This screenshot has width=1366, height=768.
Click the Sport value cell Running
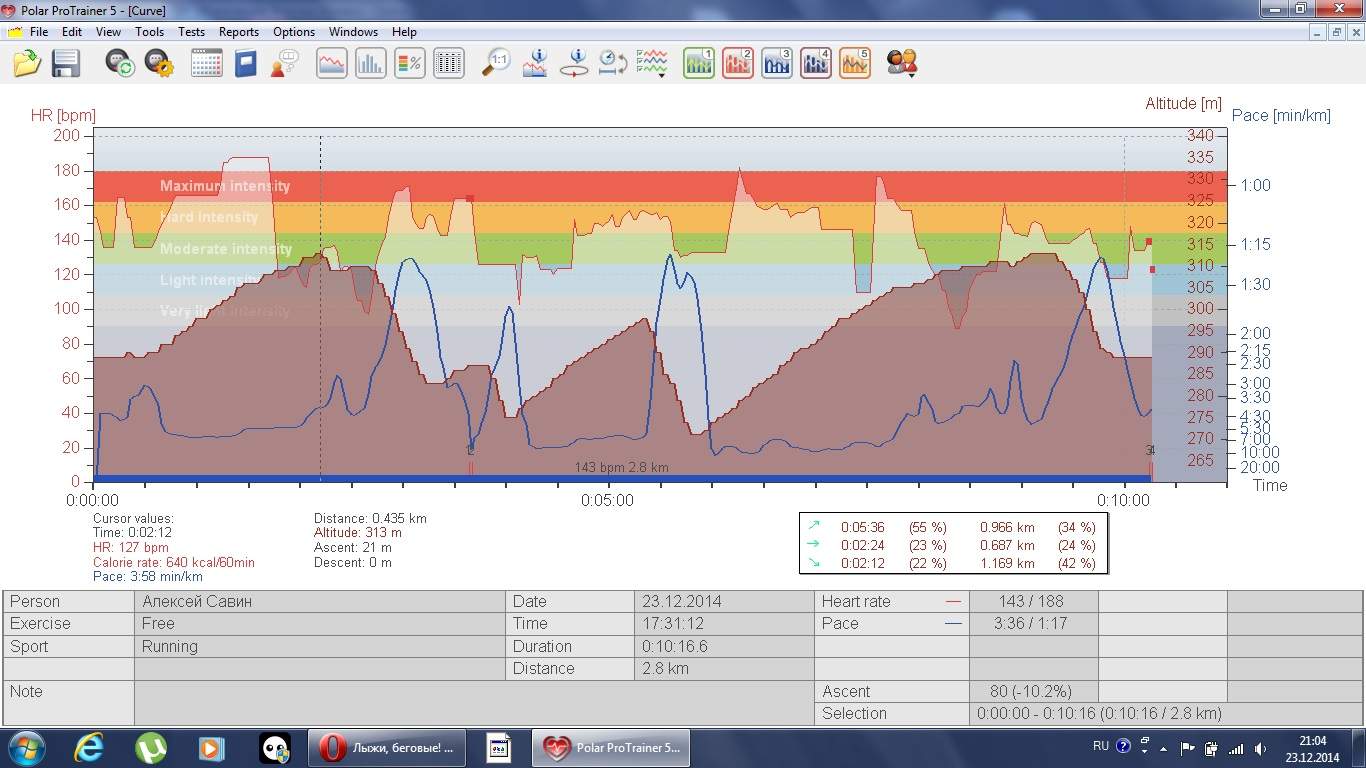coord(320,646)
